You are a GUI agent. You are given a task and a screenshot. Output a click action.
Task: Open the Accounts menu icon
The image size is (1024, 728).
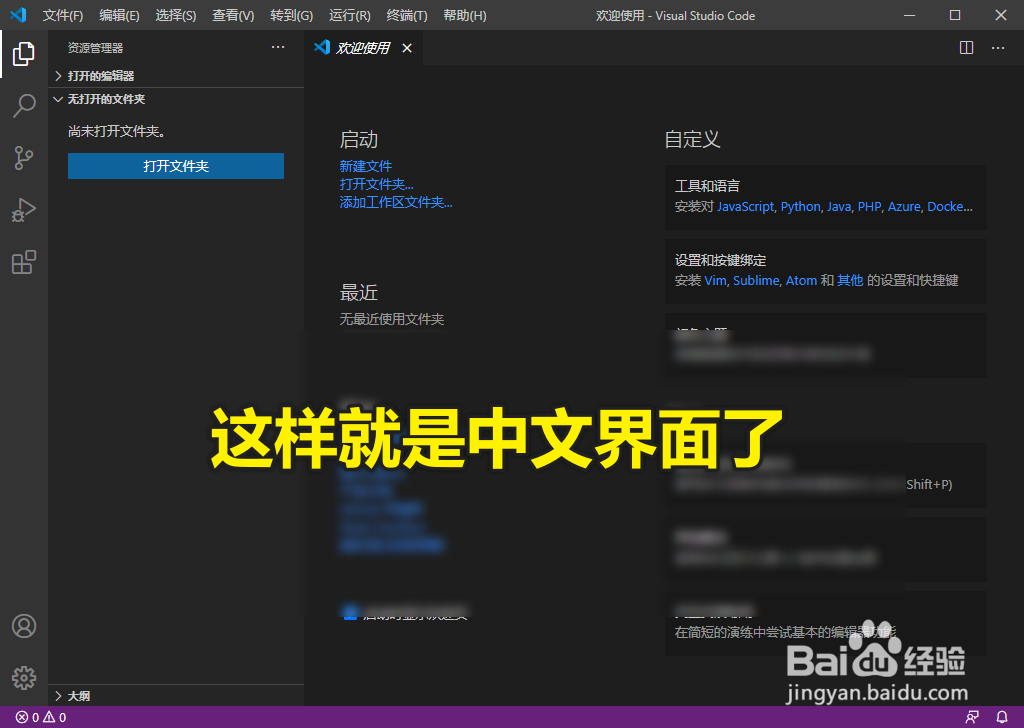click(24, 626)
